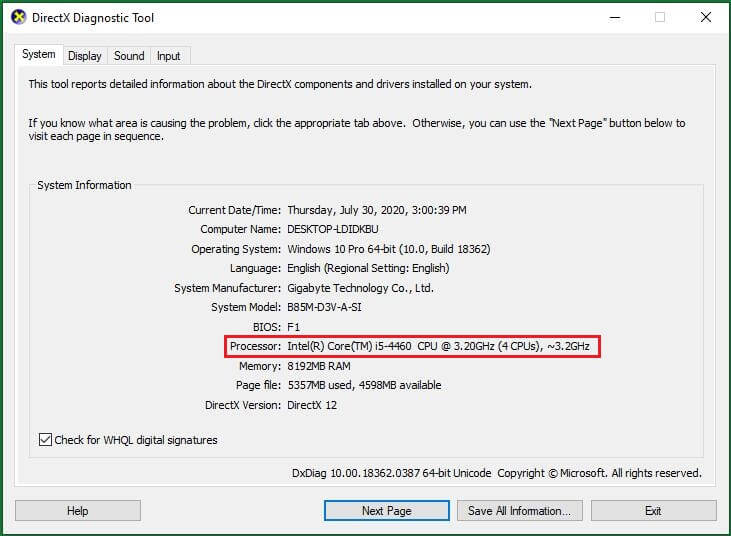Click the 'Operating System:' label

click(x=236, y=249)
